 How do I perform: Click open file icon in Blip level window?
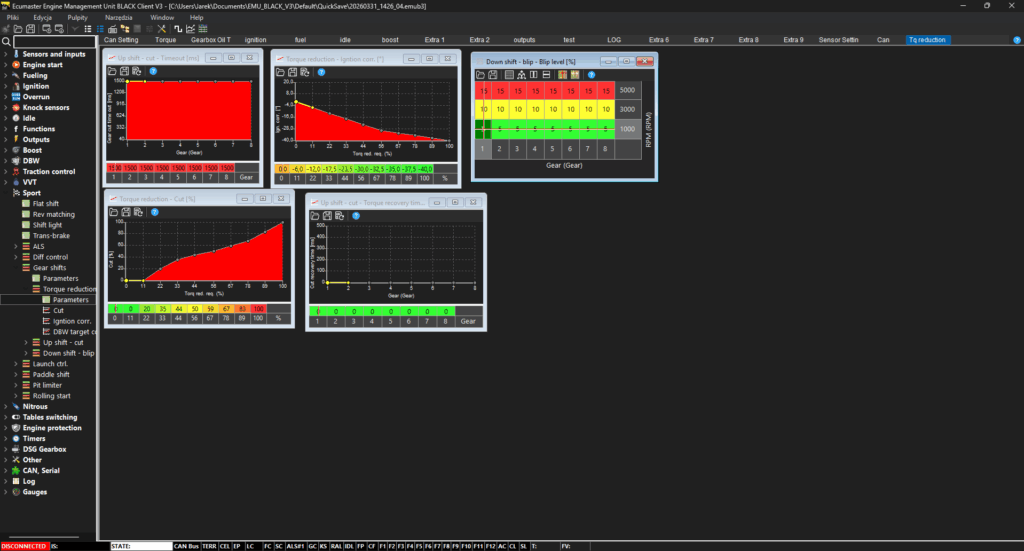481,74
